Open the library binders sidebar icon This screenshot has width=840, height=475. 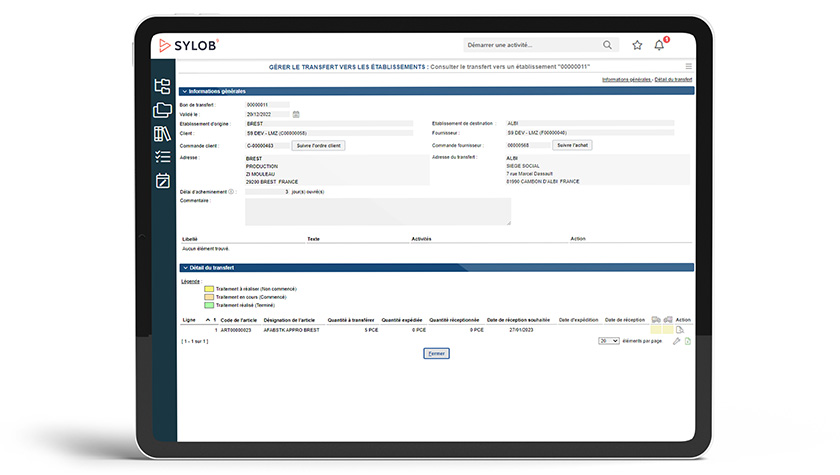(162, 133)
